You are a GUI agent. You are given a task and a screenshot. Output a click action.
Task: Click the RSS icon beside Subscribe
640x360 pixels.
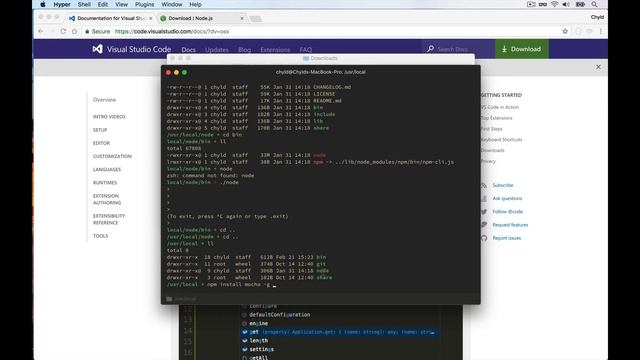coord(484,185)
